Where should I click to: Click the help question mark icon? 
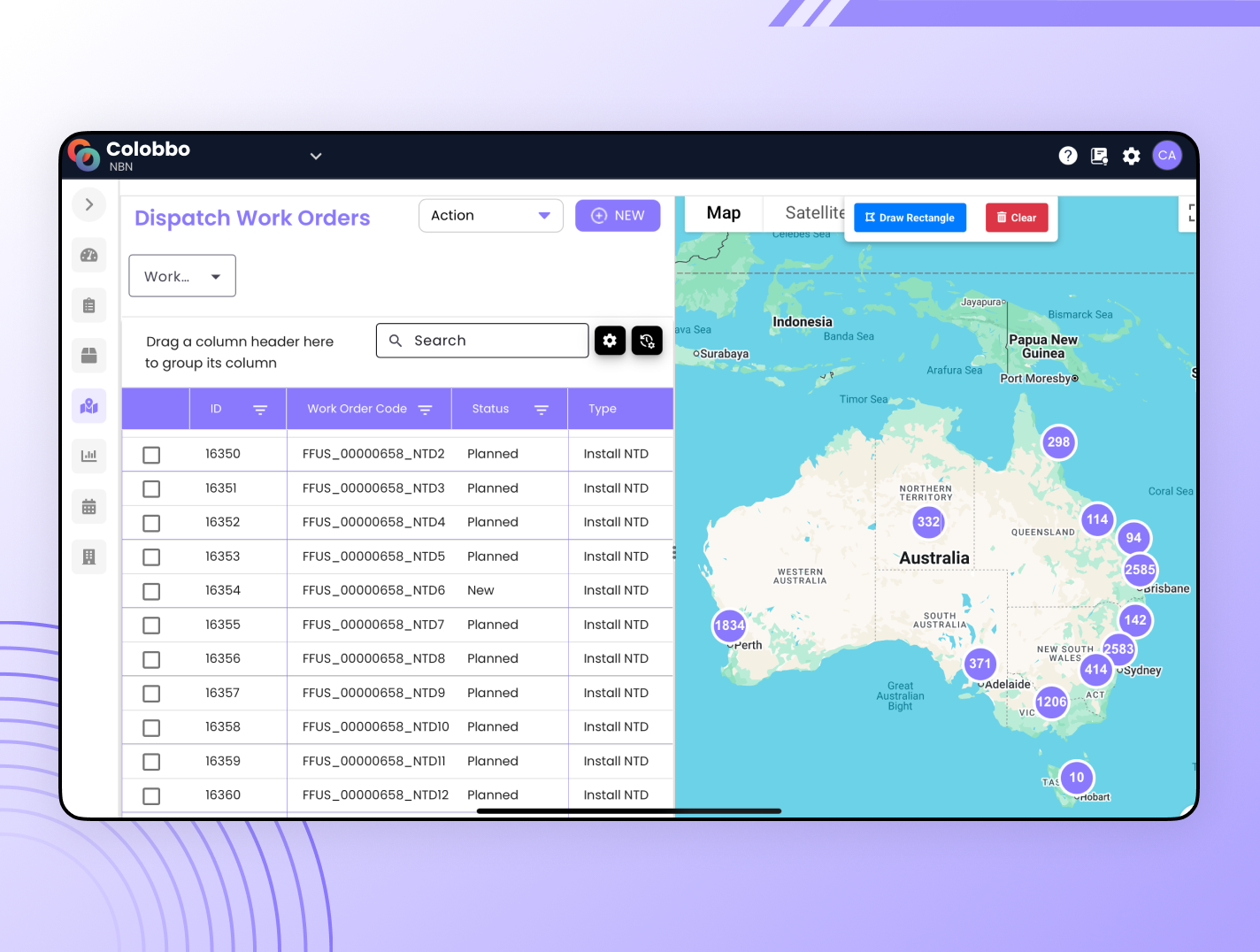pos(1068,157)
